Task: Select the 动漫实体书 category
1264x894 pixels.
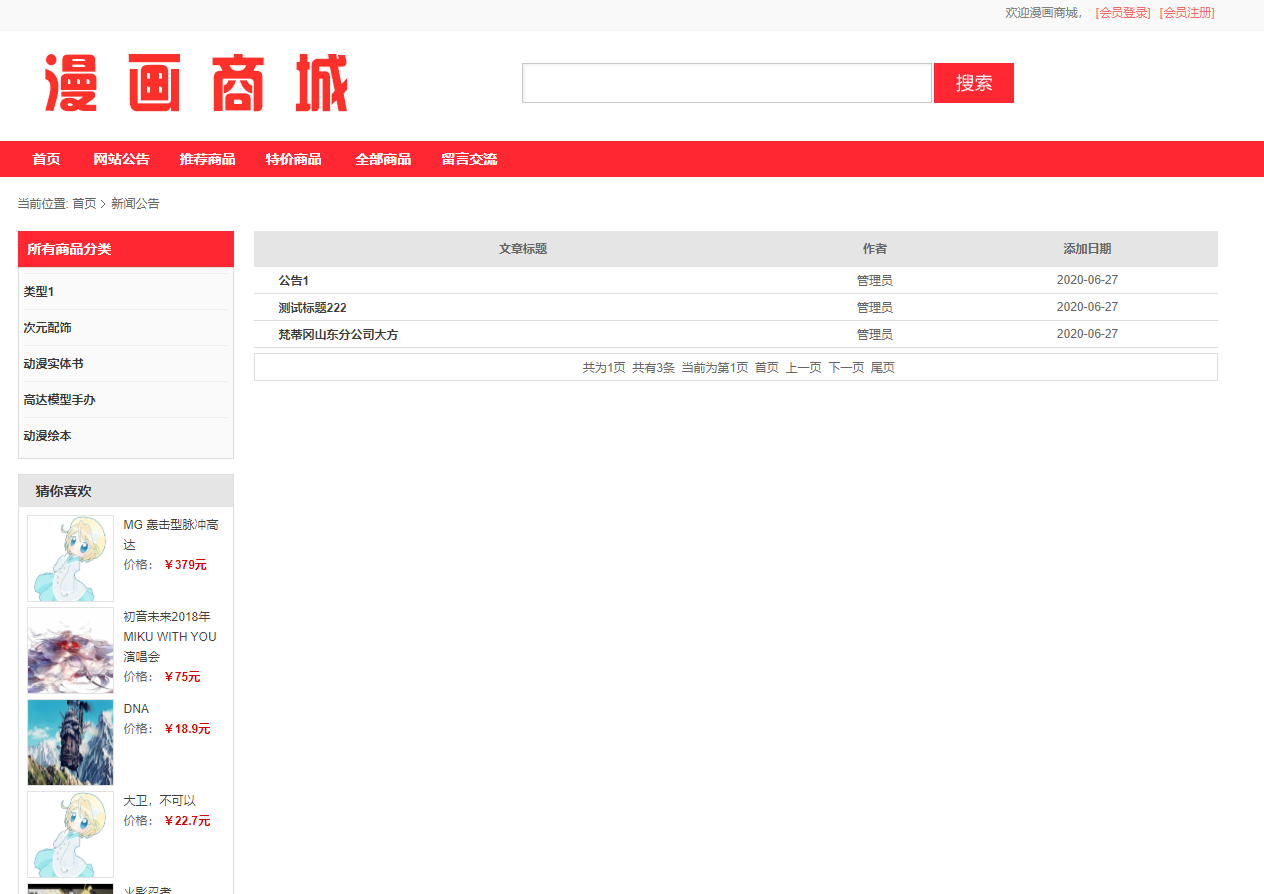Action: click(53, 364)
